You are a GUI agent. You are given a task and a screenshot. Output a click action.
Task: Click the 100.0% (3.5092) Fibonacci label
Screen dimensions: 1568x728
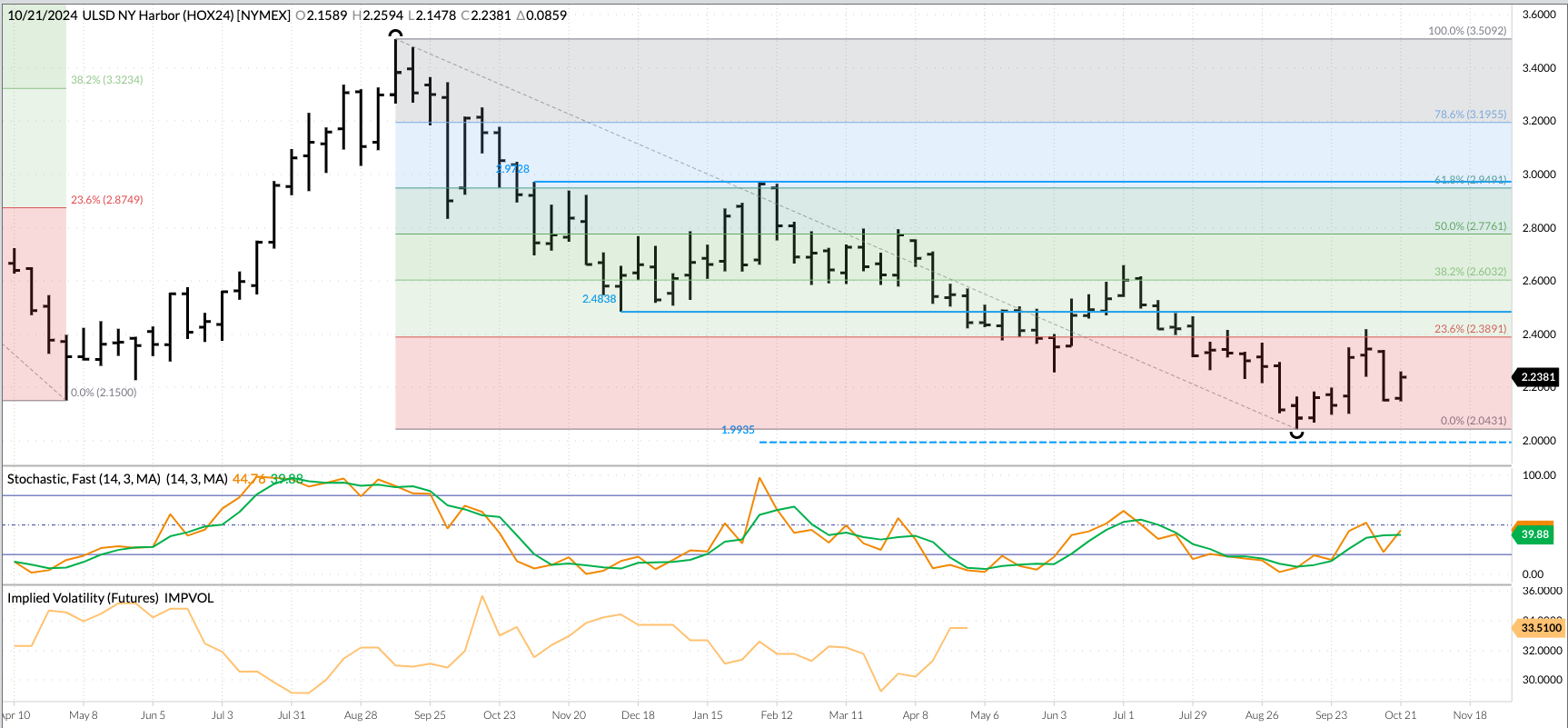click(1466, 31)
